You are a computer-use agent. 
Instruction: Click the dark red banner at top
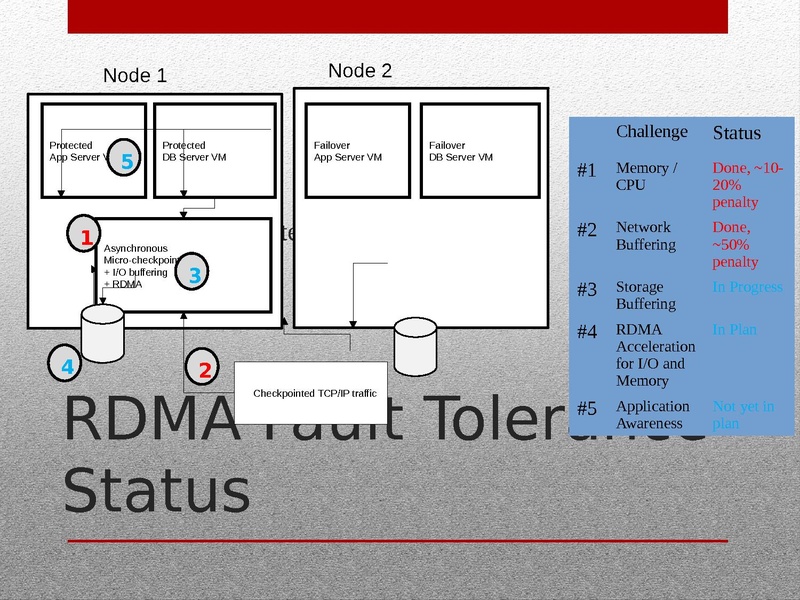click(397, 17)
